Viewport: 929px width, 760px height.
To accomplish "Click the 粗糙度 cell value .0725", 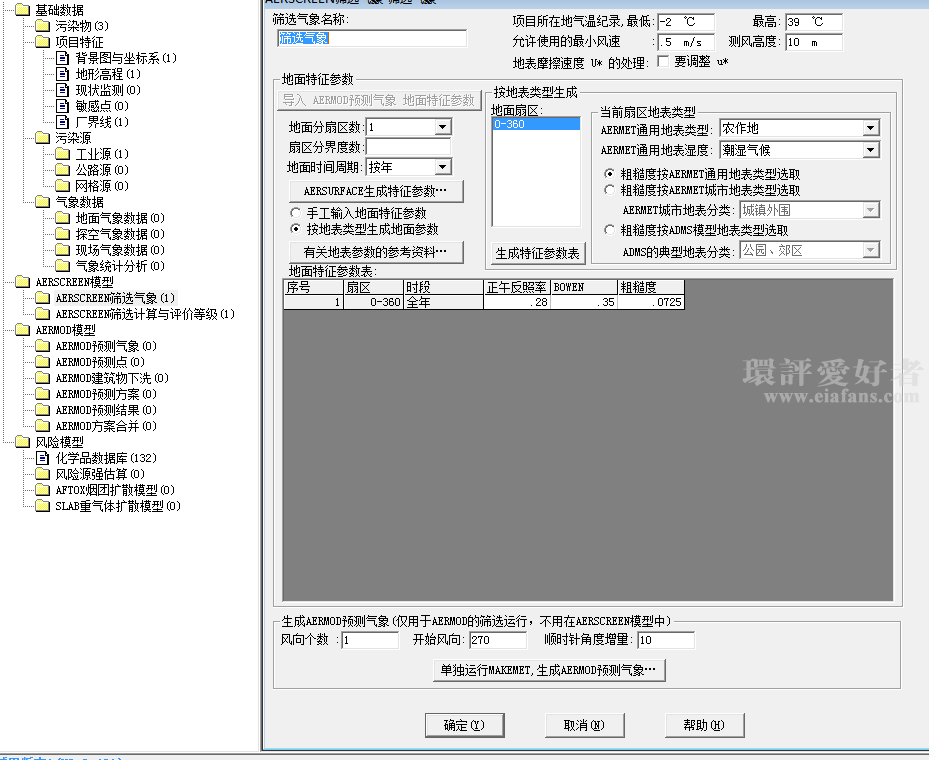I will click(651, 302).
